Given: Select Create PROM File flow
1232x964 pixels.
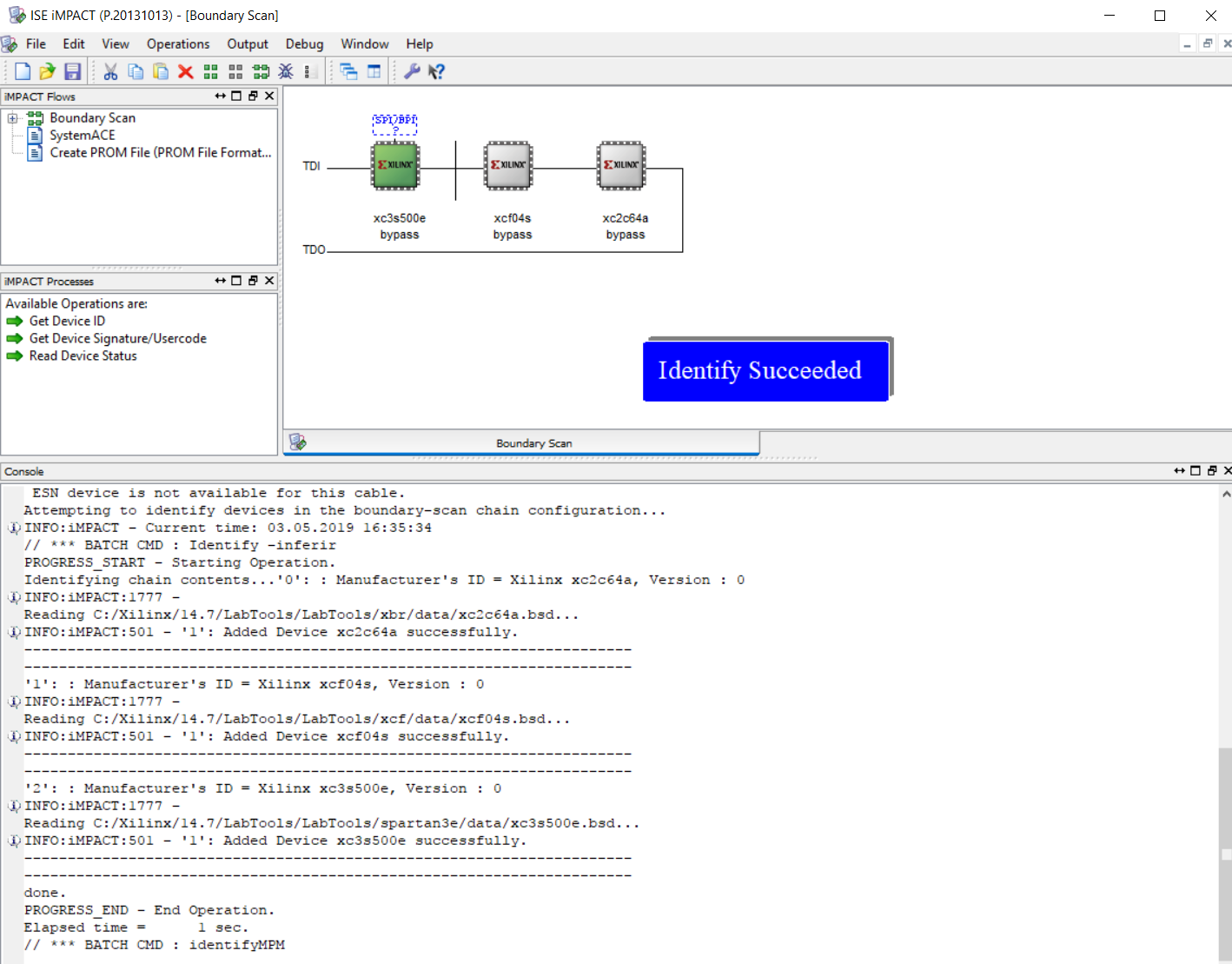Looking at the screenshot, I should coord(161,153).
